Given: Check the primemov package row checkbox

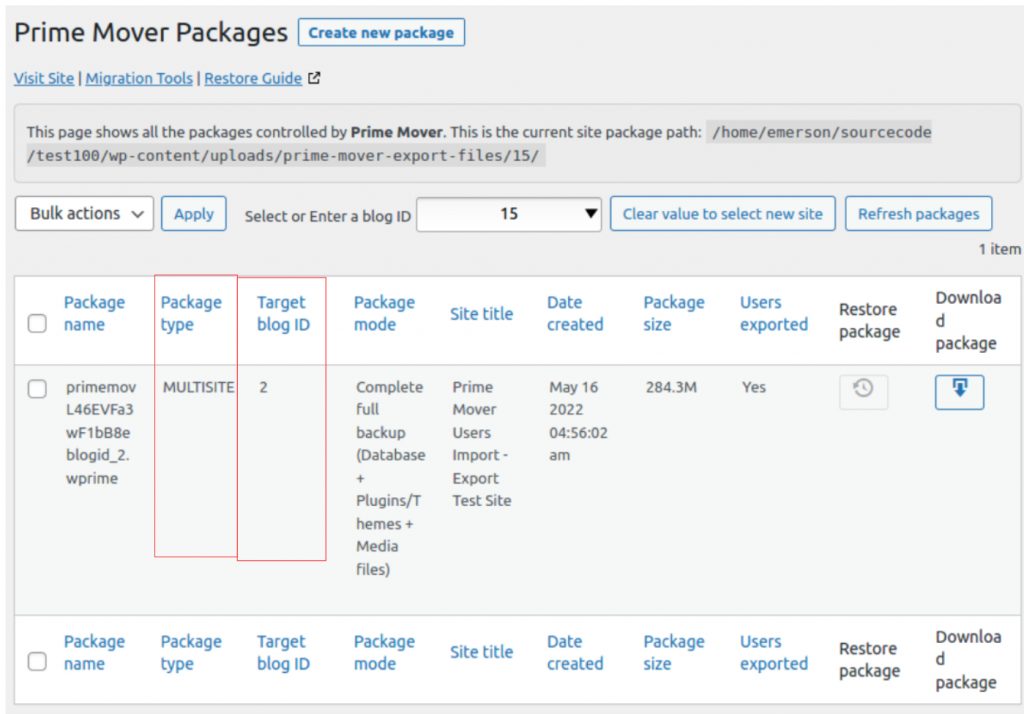Looking at the screenshot, I should coord(37,389).
